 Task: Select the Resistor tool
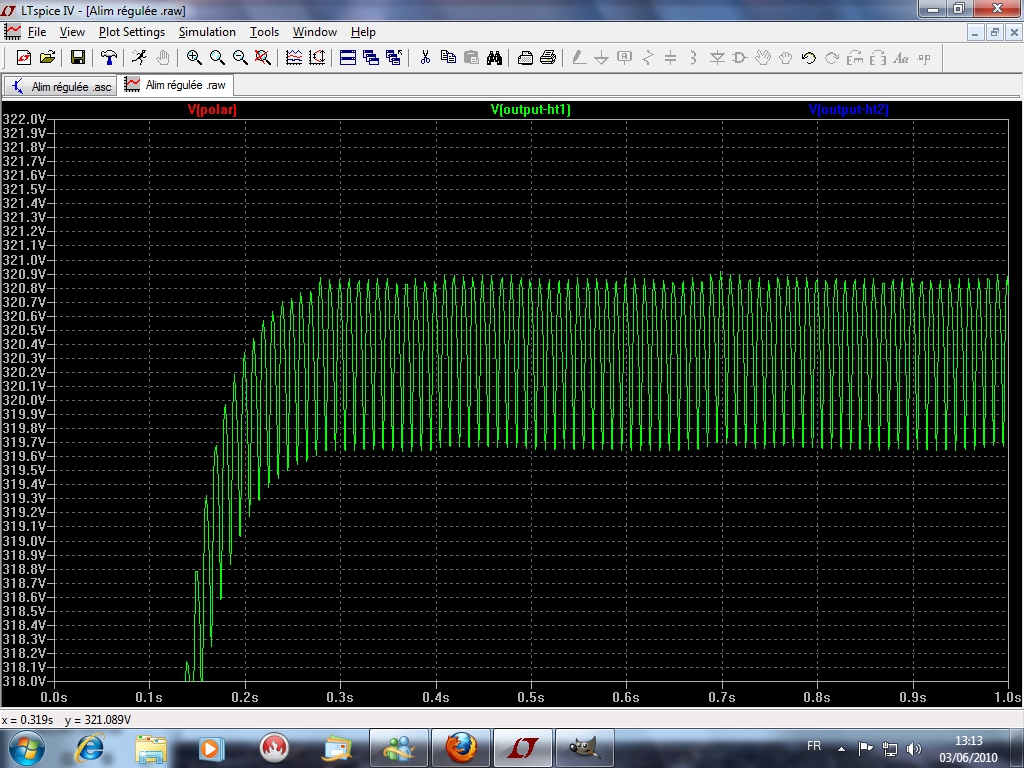pos(648,58)
